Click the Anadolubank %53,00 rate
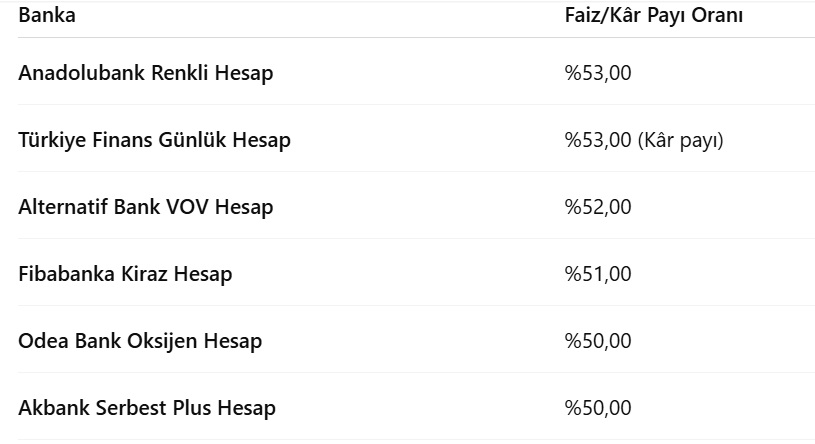 [598, 73]
